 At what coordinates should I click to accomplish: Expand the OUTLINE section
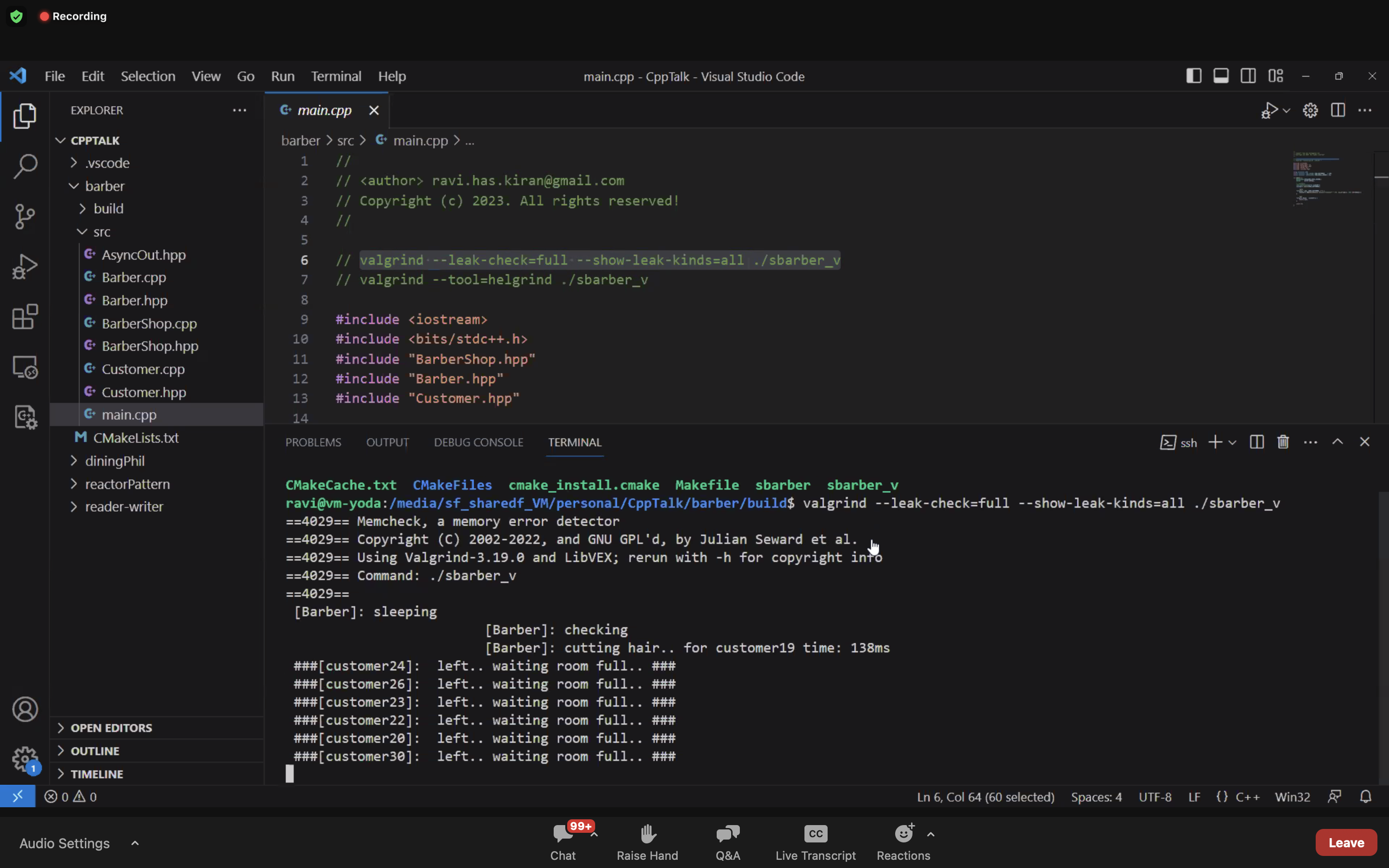point(157,751)
